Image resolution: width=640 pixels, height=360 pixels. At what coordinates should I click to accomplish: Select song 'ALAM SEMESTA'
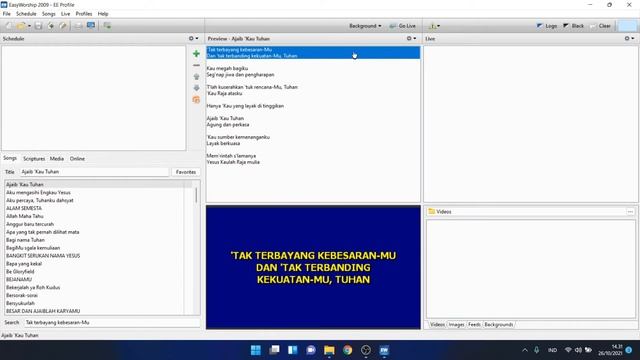(x=24, y=208)
